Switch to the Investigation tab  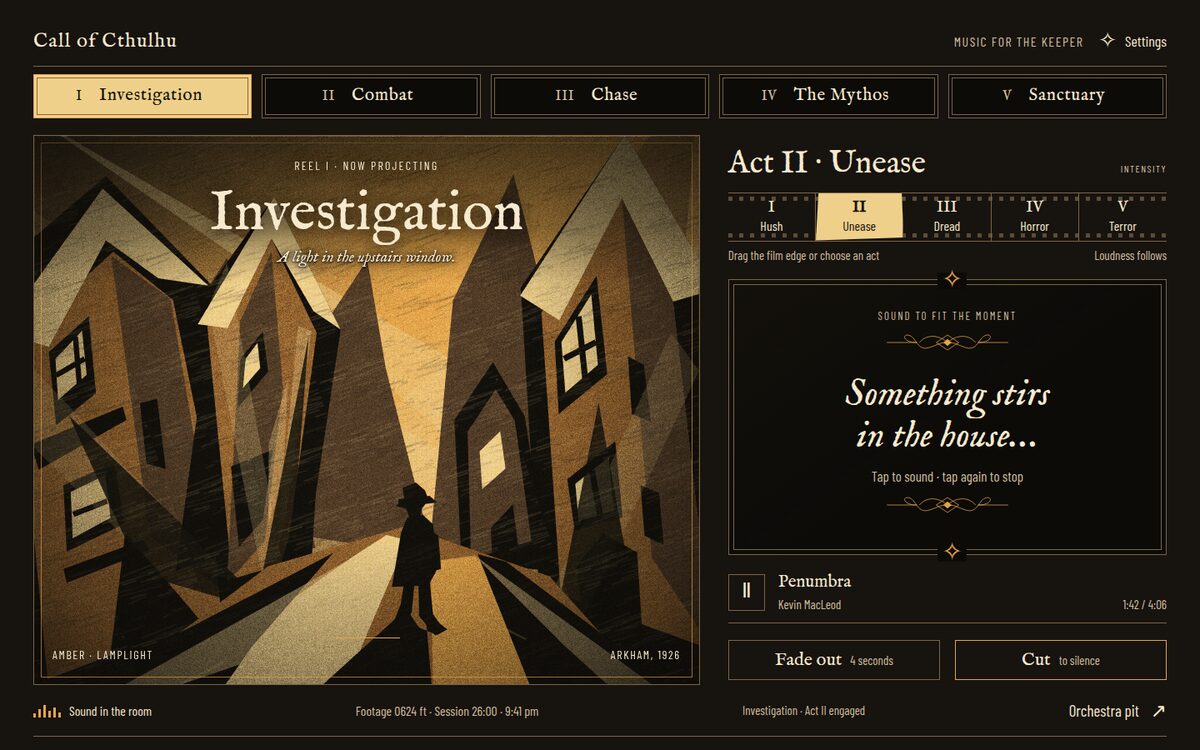(142, 96)
